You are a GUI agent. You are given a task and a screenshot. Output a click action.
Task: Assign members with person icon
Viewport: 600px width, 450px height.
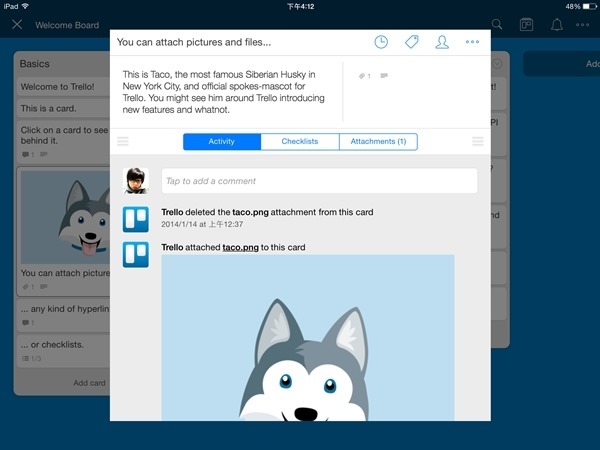(x=442, y=42)
